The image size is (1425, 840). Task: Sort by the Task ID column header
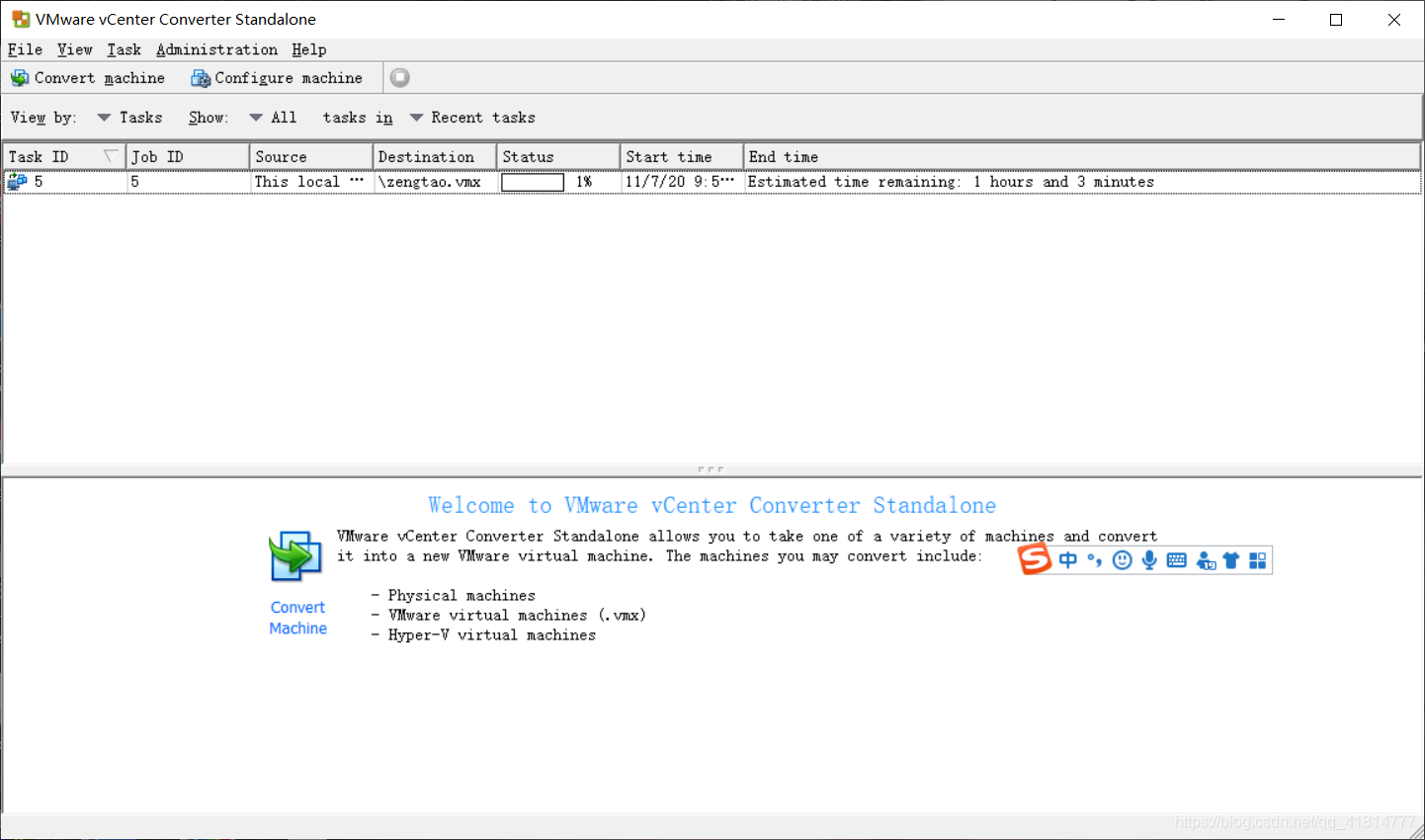64,157
